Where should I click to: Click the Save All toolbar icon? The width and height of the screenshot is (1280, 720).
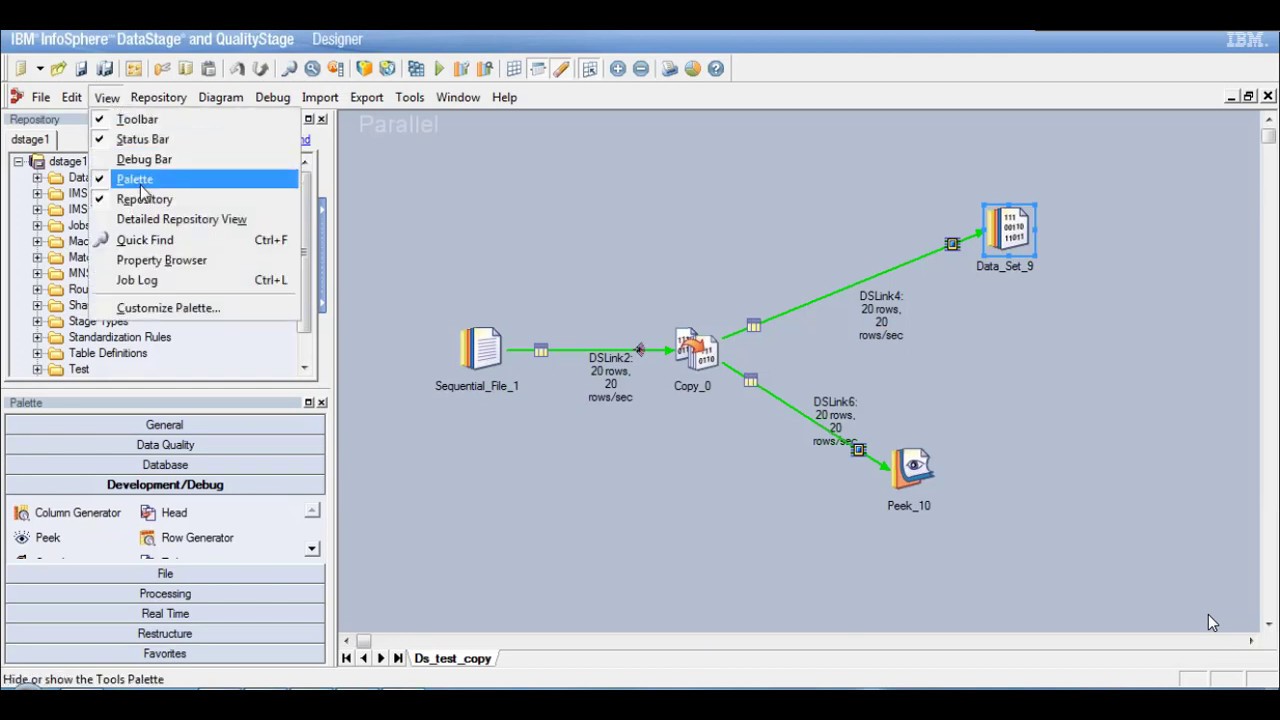click(105, 68)
